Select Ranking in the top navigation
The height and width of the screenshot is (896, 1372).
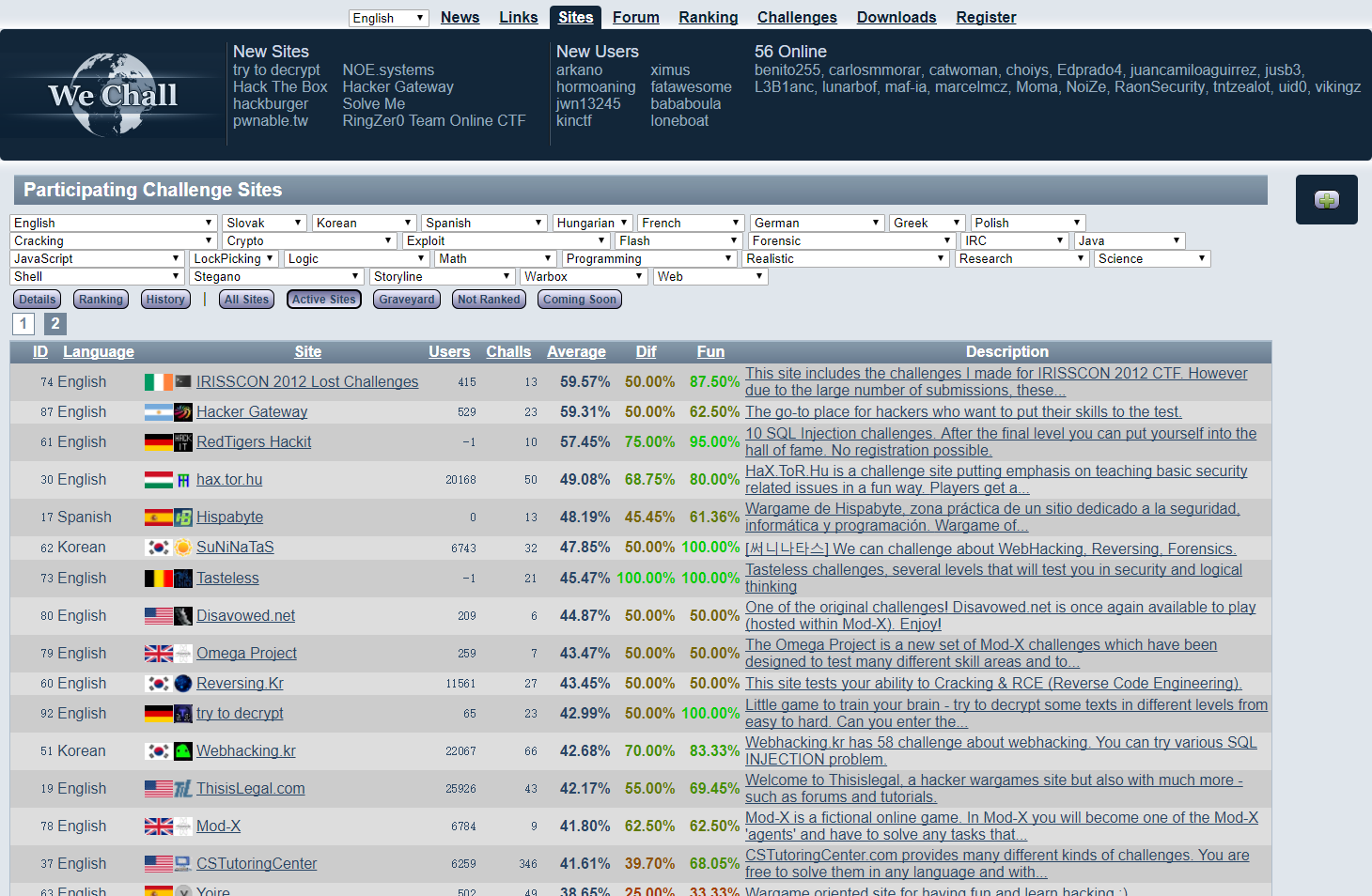709,17
